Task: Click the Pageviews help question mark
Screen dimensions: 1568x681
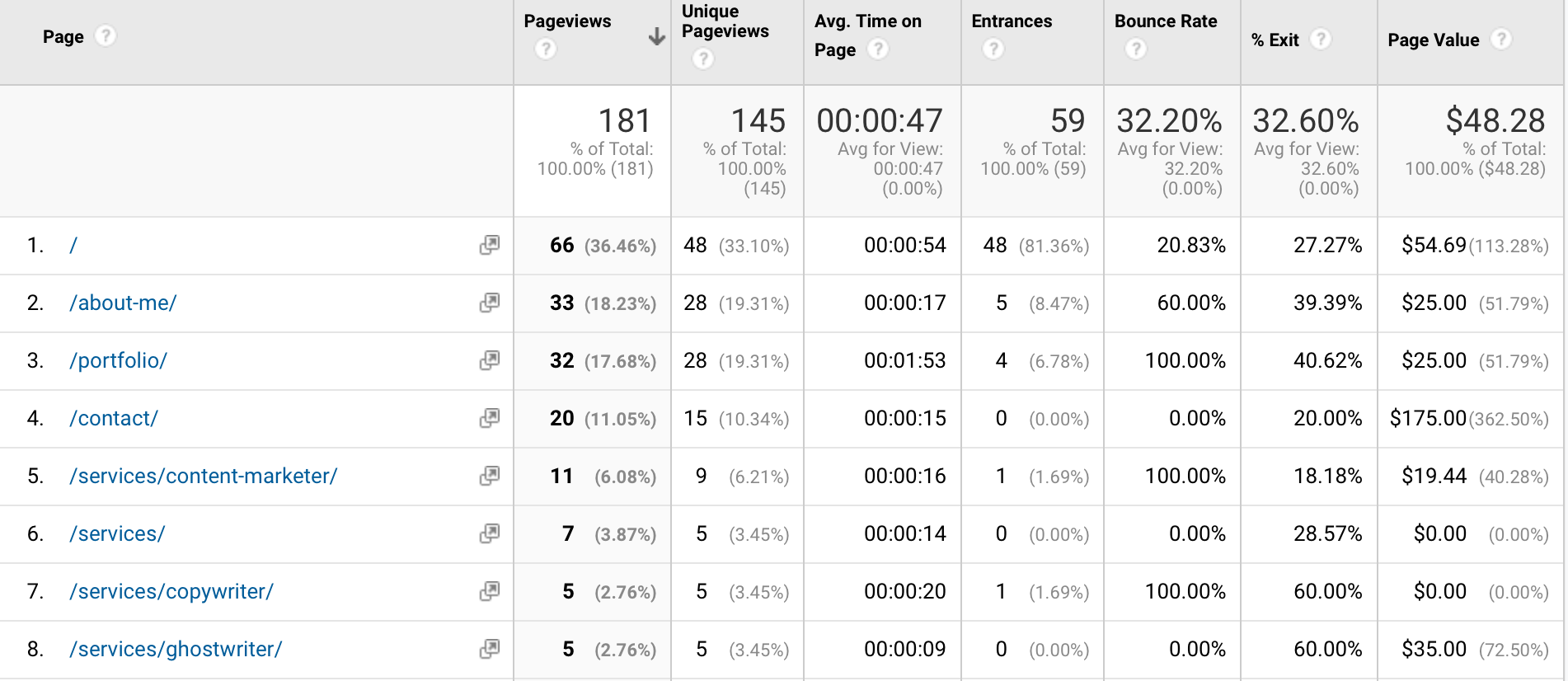Action: (546, 49)
